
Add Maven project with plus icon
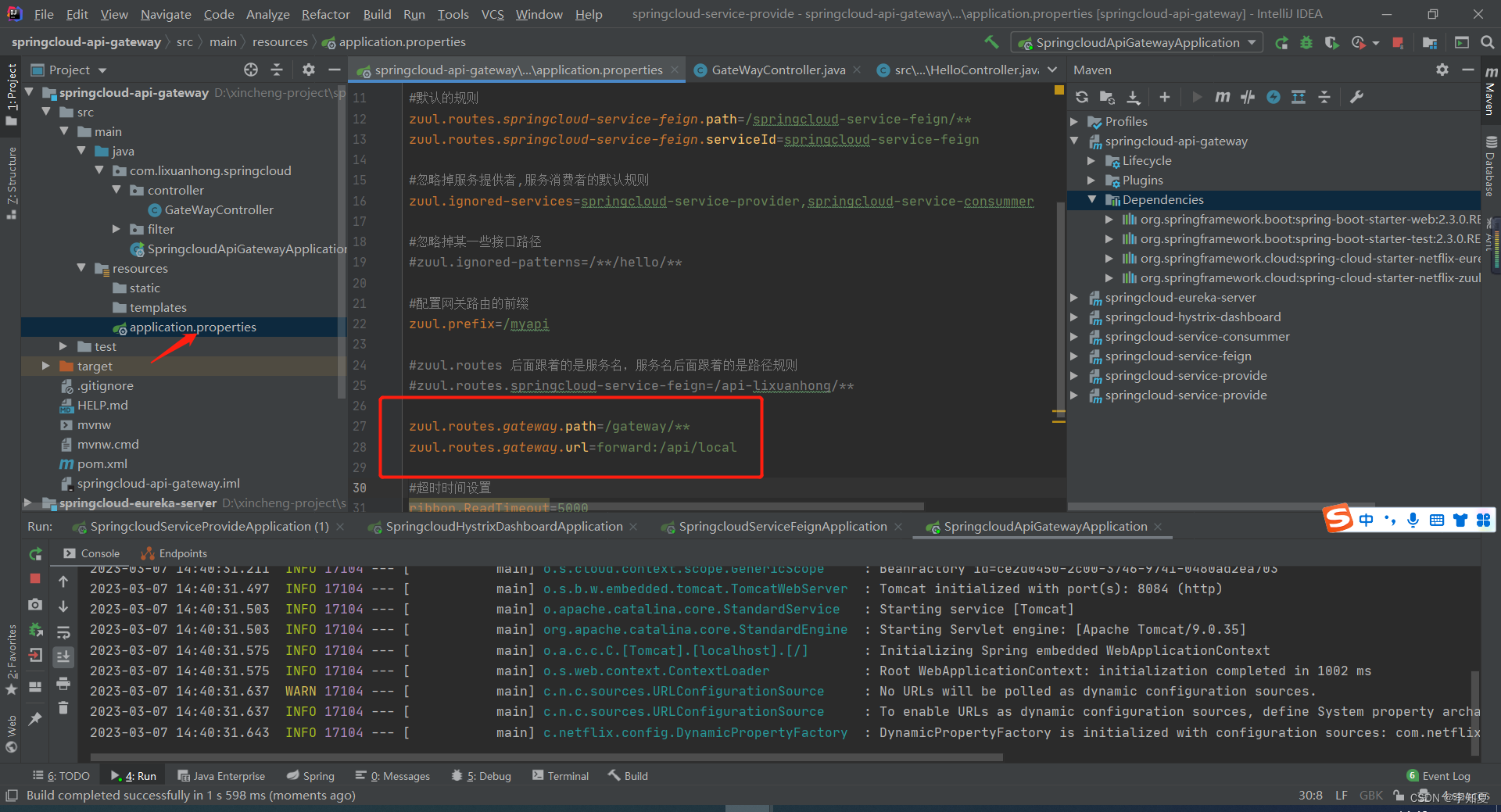1165,97
